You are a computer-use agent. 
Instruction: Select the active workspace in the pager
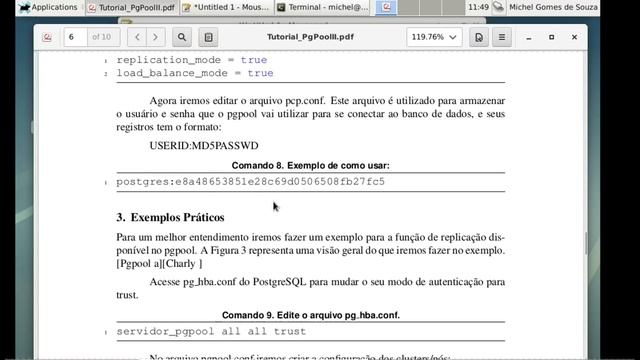pyautogui.click(x=386, y=7)
